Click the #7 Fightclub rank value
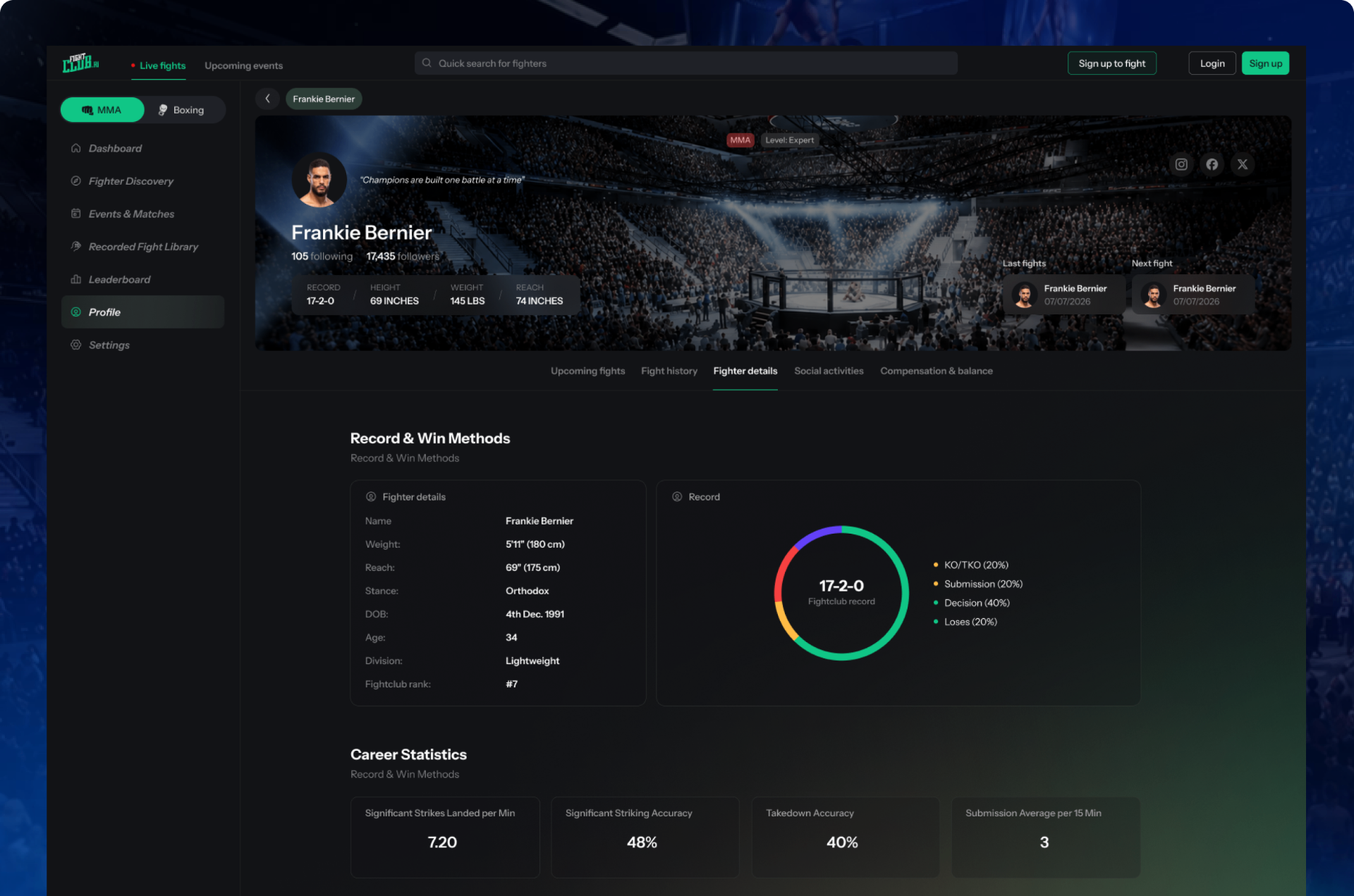The height and width of the screenshot is (896, 1354). [511, 684]
